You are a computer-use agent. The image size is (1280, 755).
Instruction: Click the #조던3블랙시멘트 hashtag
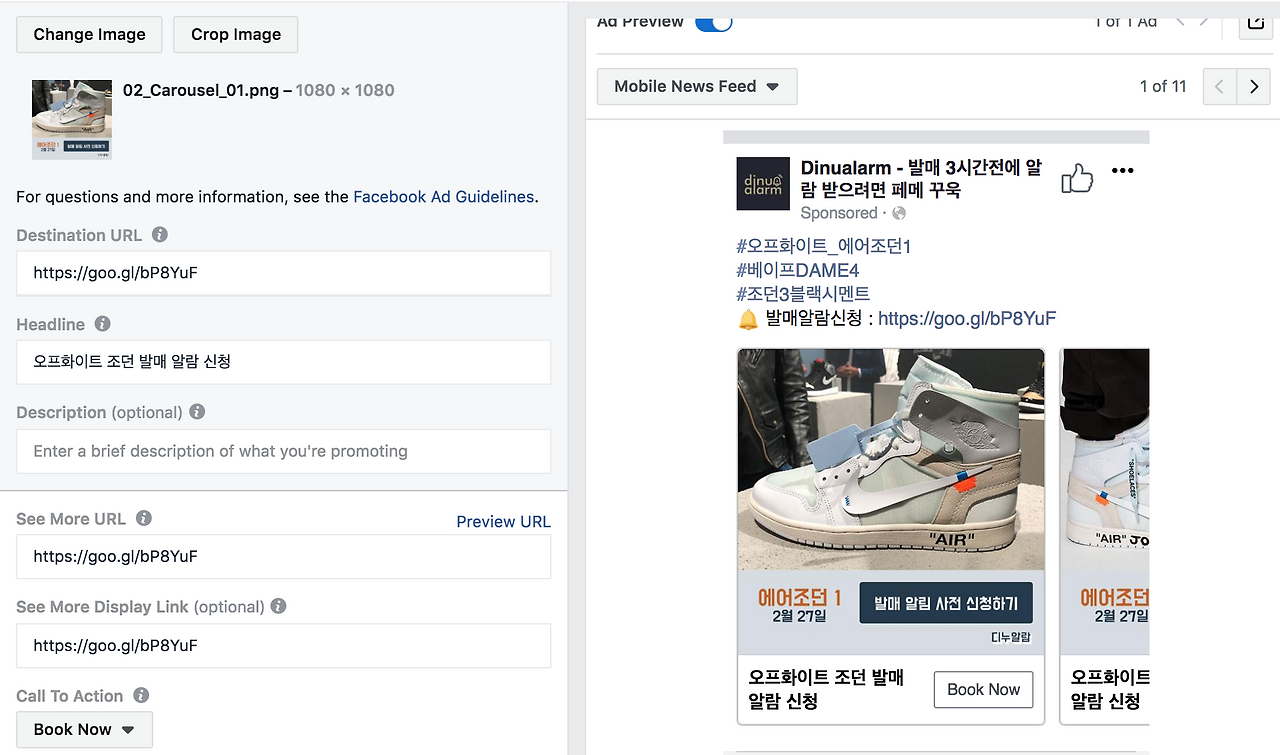(803, 294)
